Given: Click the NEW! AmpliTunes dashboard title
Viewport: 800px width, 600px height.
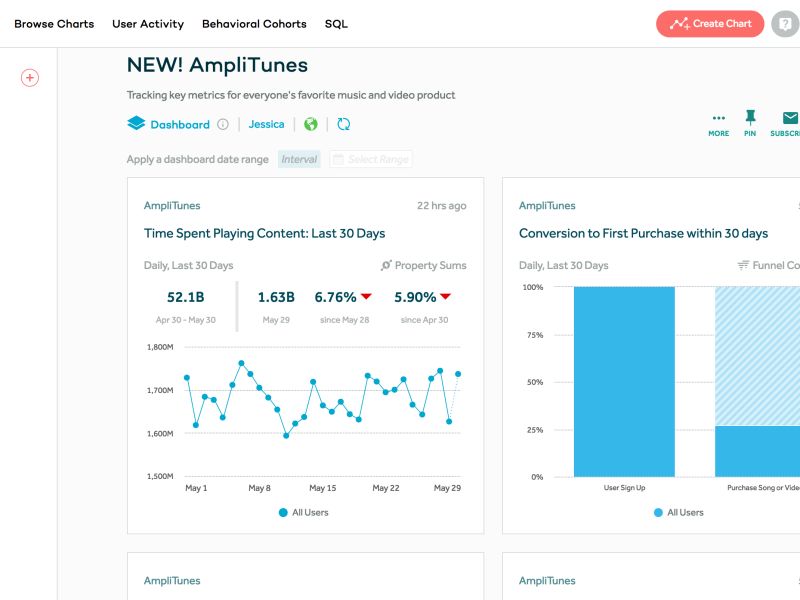Looking at the screenshot, I should point(217,65).
